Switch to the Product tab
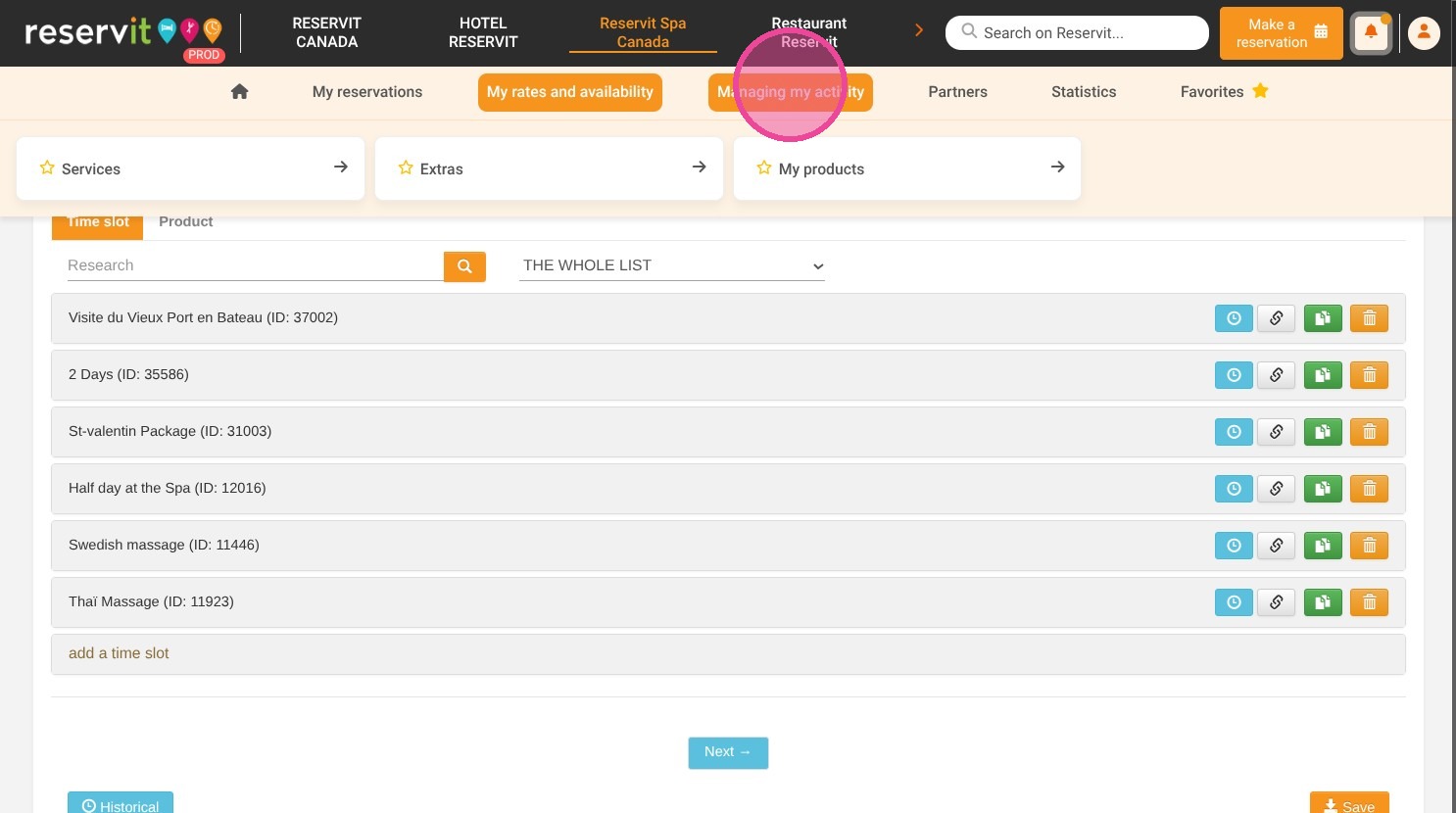 coord(186,222)
